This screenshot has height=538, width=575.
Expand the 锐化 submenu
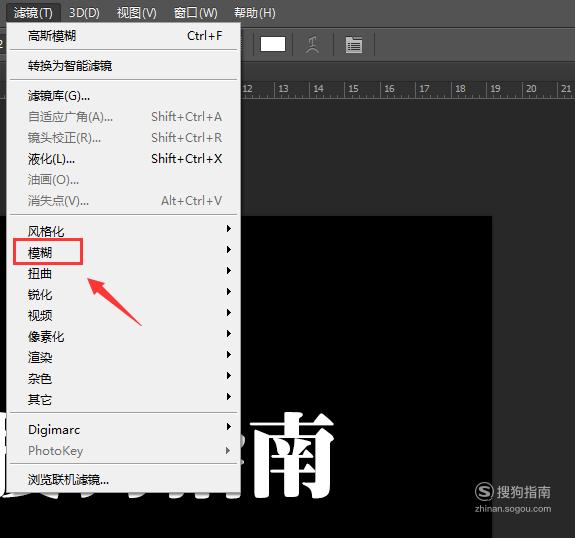point(124,294)
